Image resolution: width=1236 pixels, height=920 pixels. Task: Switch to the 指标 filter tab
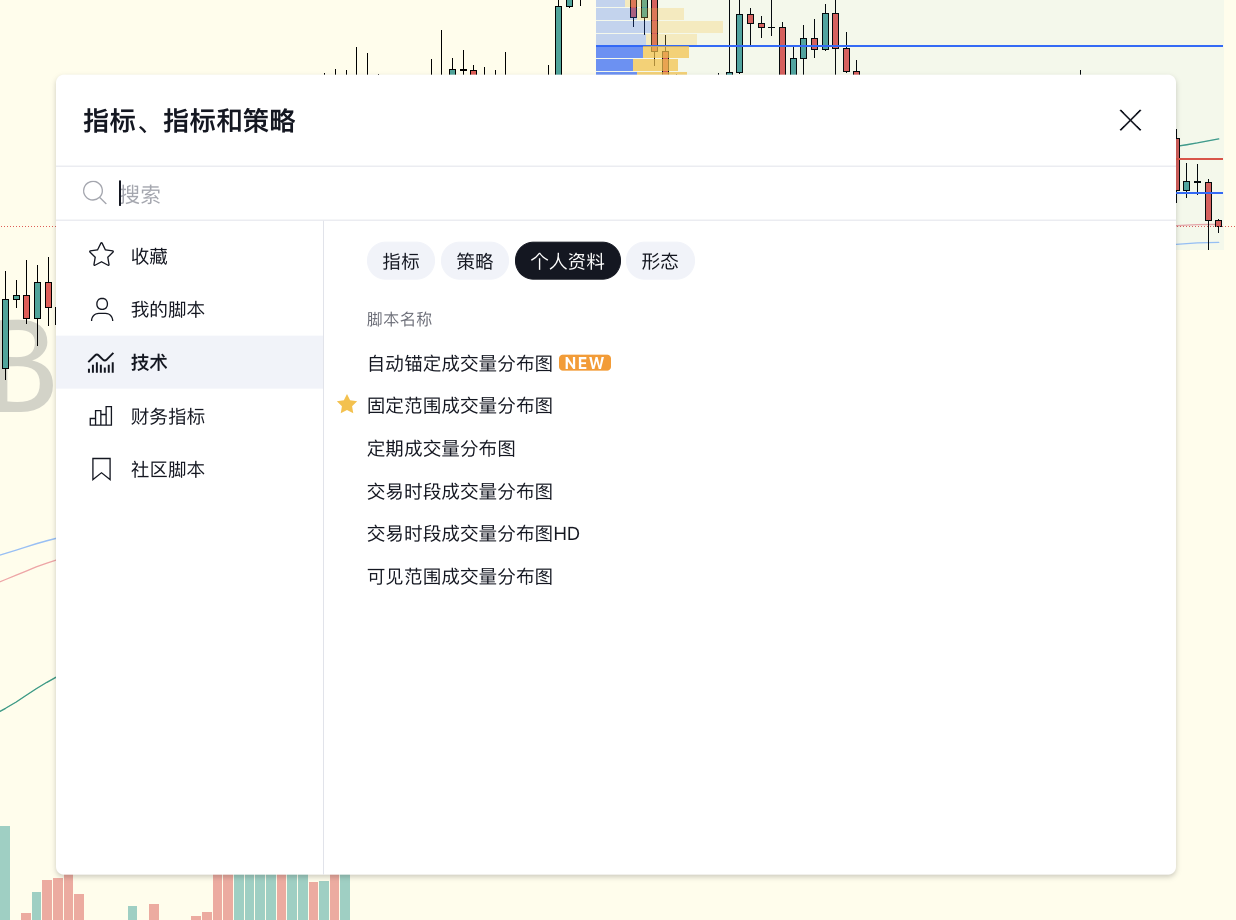[x=400, y=260]
